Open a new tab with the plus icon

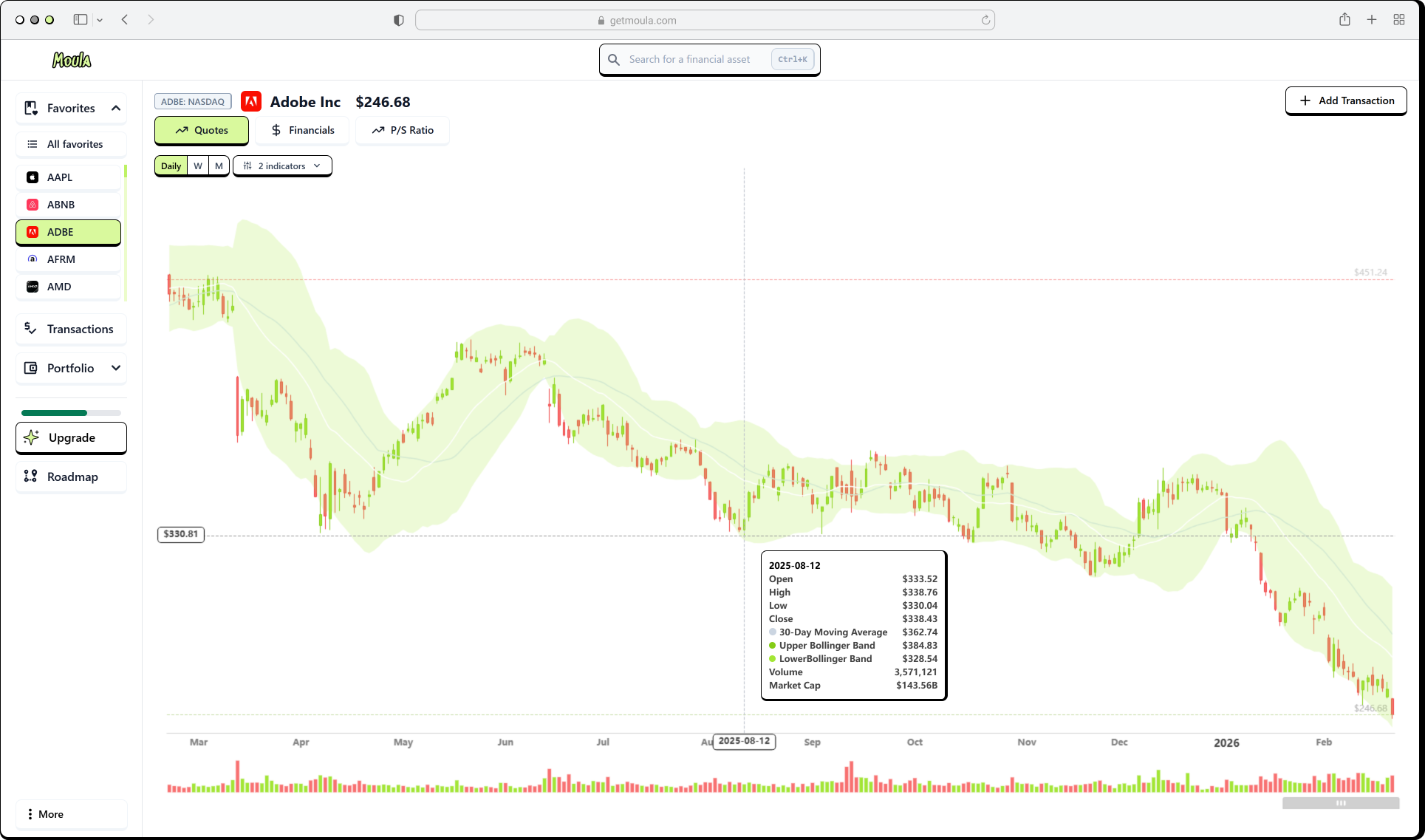1372,20
